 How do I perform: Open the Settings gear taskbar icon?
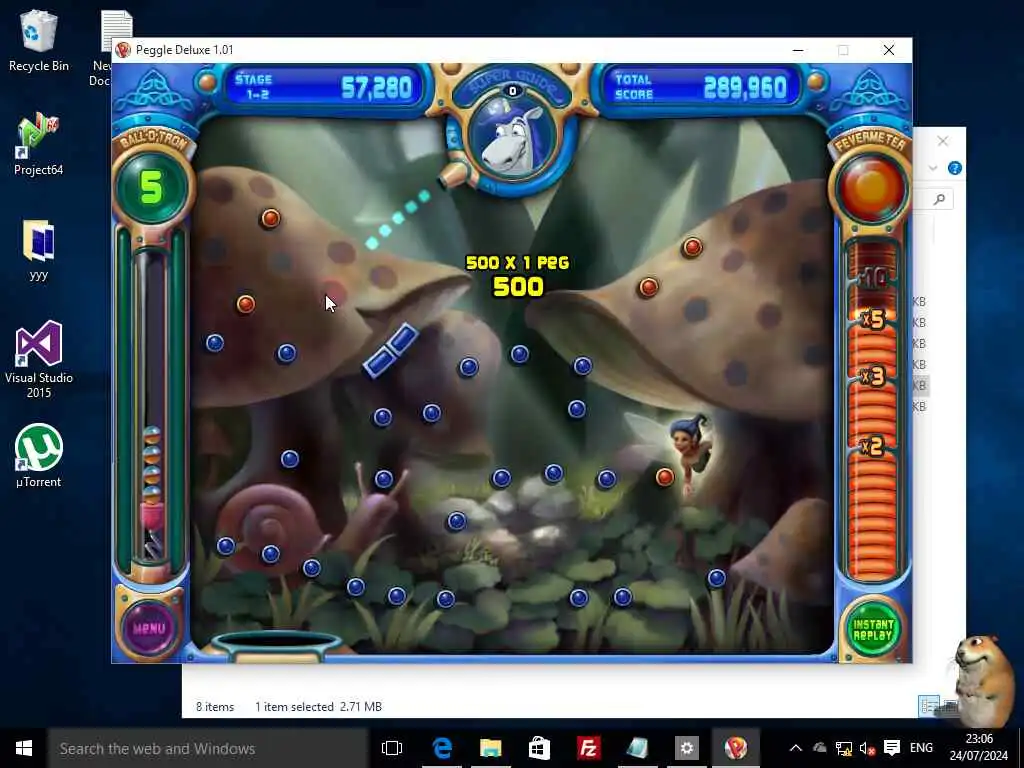coord(686,748)
